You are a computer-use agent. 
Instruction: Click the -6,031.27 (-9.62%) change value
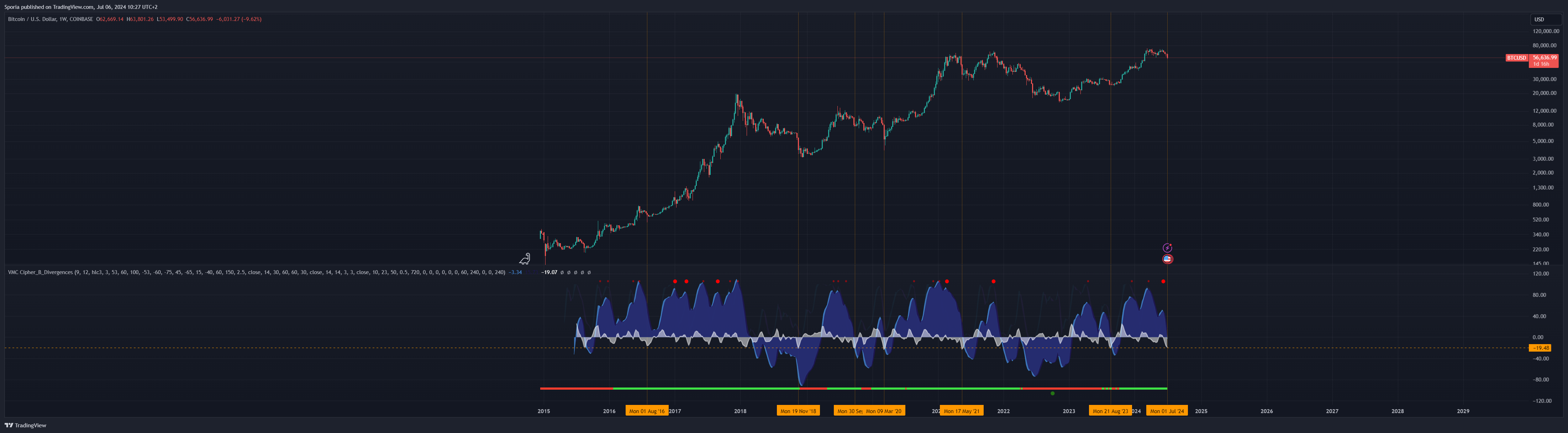238,20
